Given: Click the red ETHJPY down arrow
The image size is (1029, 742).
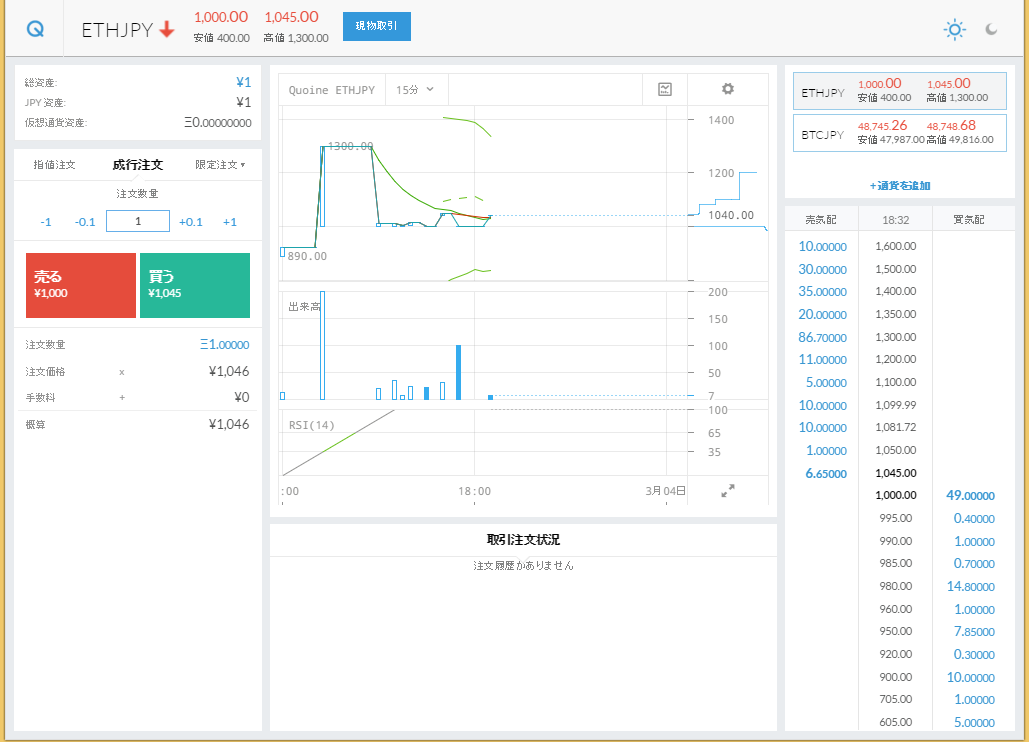Looking at the screenshot, I should (167, 29).
